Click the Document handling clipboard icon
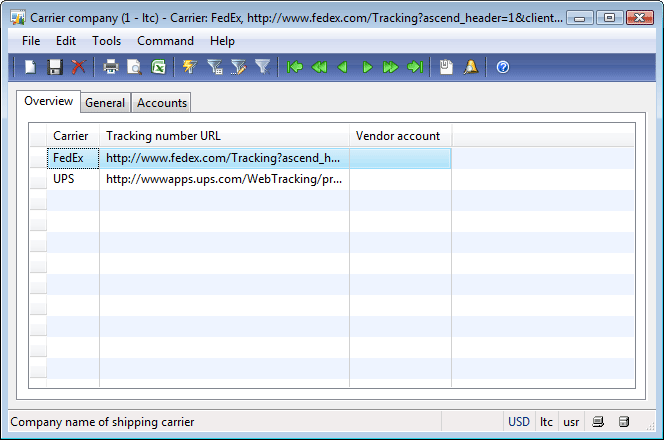Screen dimensions: 664x440 coord(446,67)
